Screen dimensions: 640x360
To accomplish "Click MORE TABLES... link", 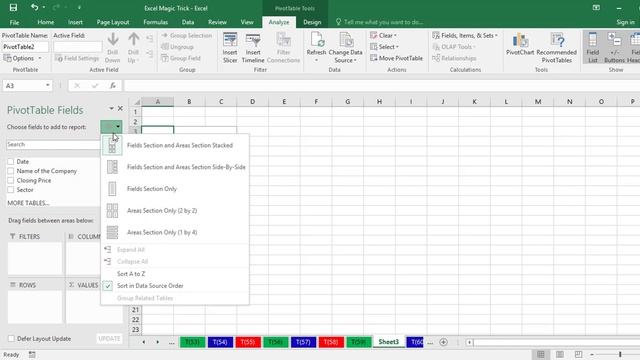I will [29, 203].
